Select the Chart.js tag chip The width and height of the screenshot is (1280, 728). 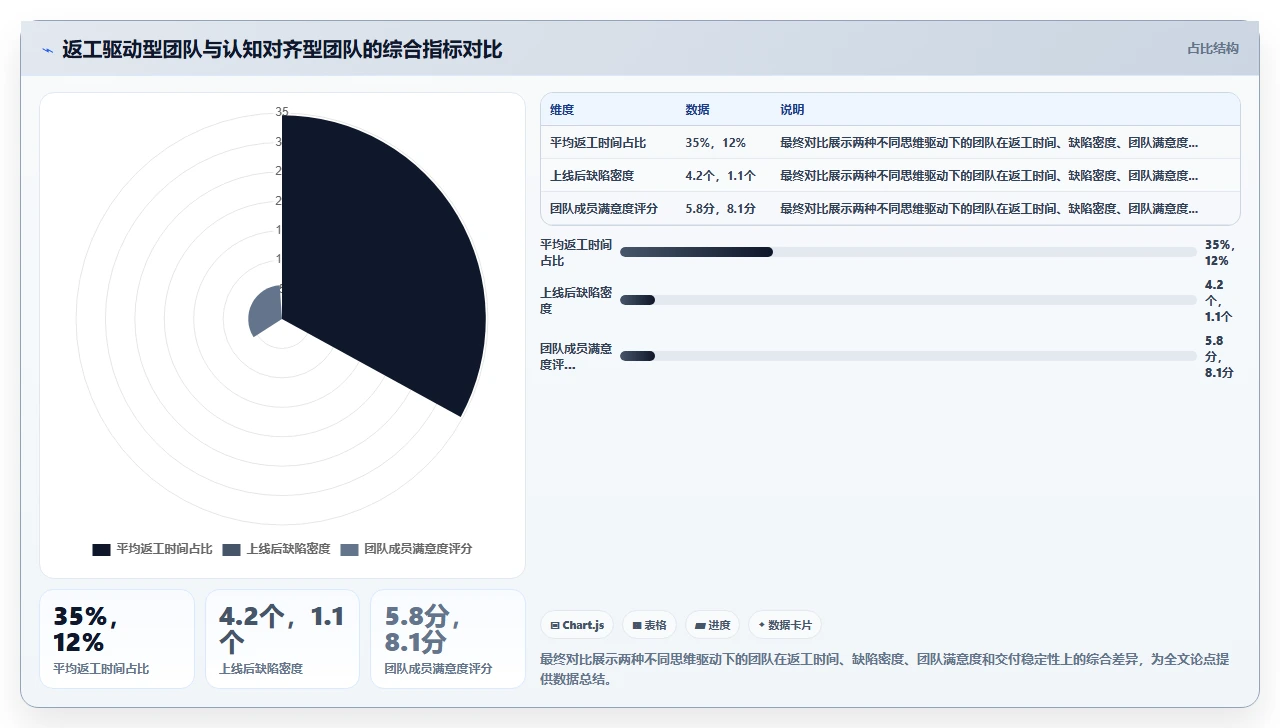pos(577,625)
